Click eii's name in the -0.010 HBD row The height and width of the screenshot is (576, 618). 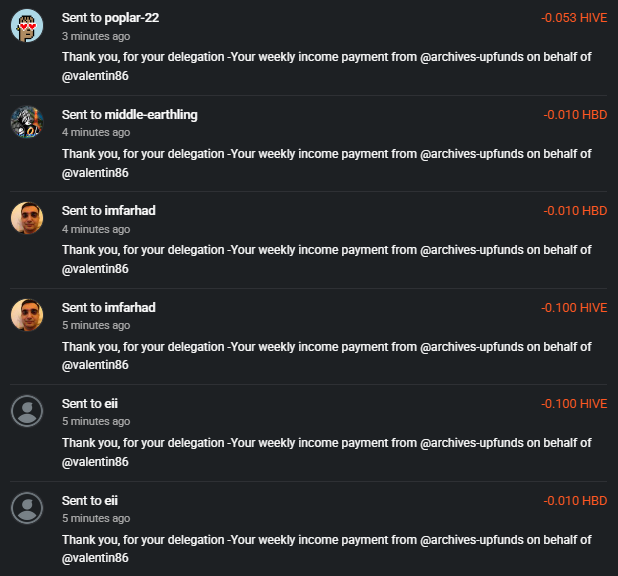point(112,500)
